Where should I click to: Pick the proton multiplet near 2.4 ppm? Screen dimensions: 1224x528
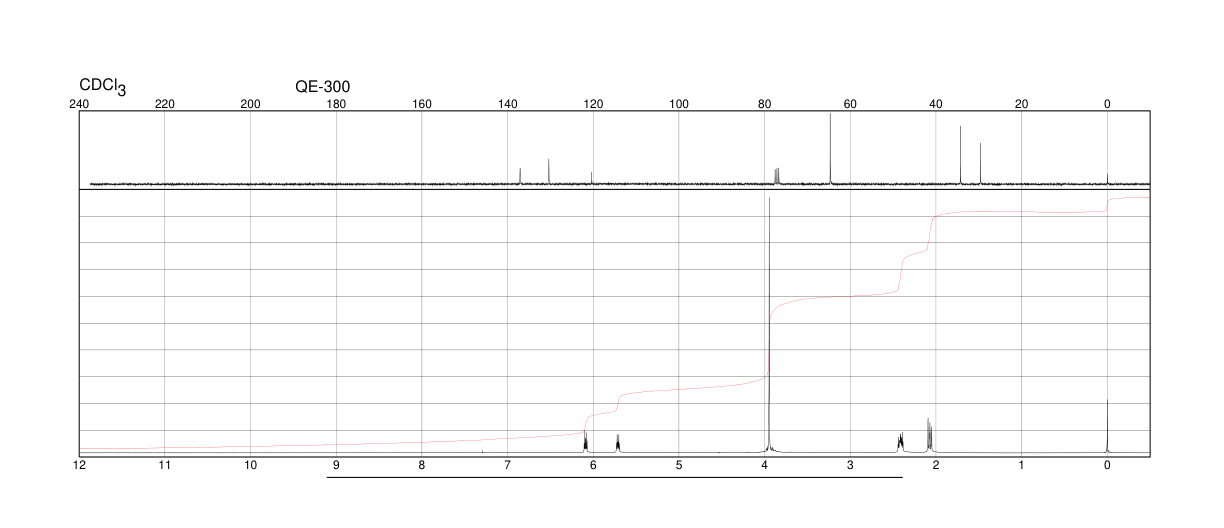point(900,442)
